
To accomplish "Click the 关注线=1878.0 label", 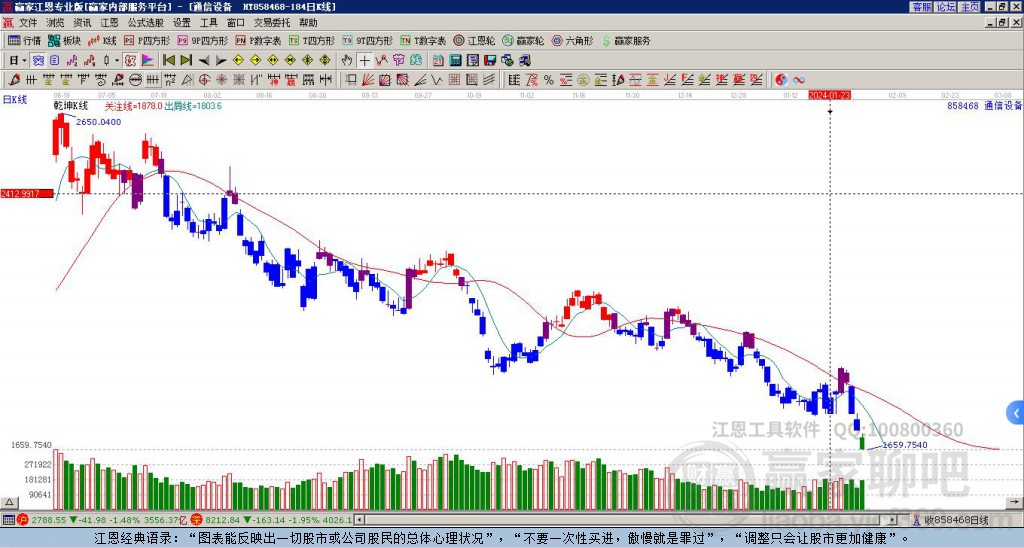I will pyautogui.click(x=133, y=106).
